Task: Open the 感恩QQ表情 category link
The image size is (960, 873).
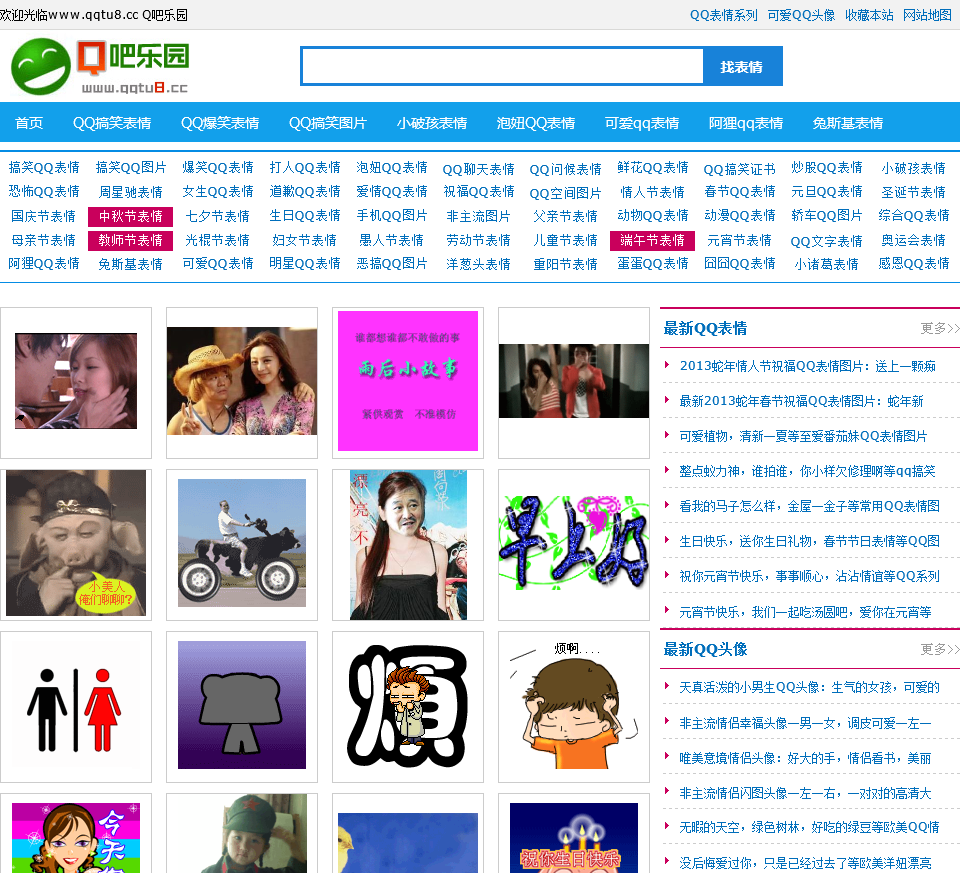Action: pyautogui.click(x=913, y=264)
